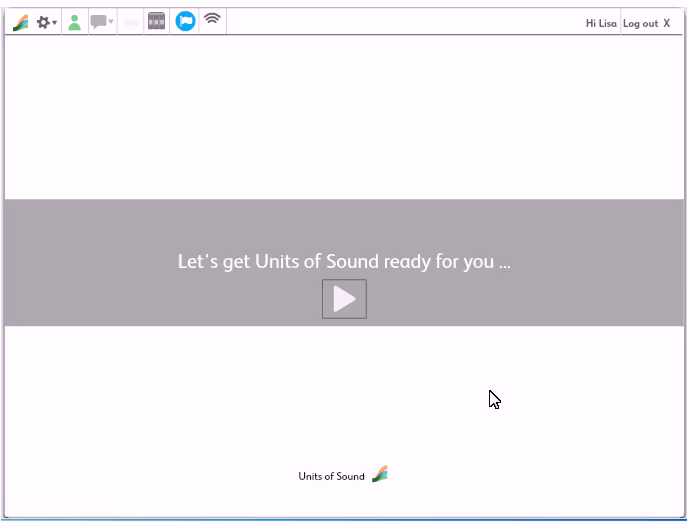
Task: Click the Units of Sound logo in toolbar
Action: [x=21, y=22]
